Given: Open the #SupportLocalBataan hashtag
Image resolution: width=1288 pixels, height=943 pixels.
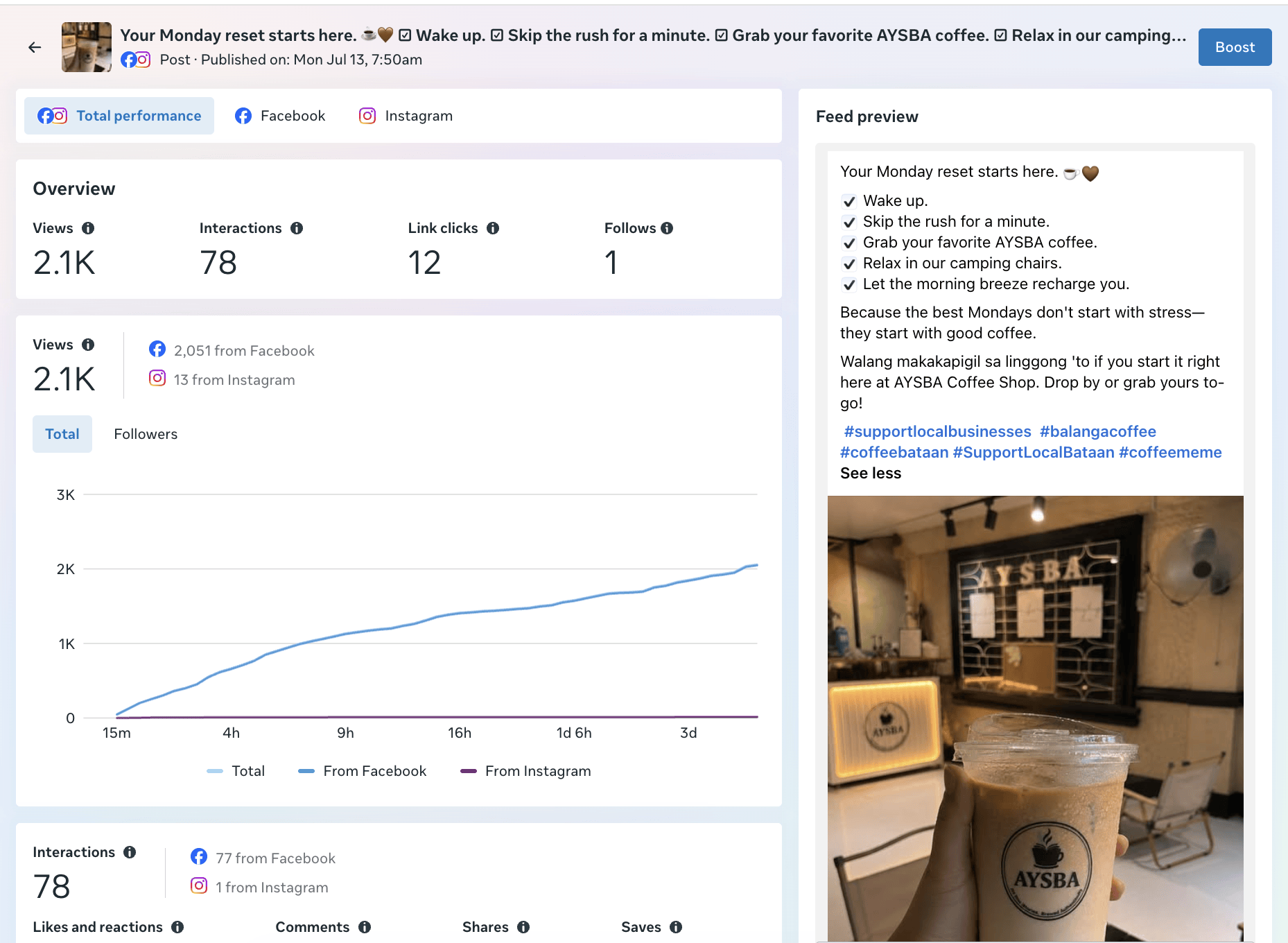Looking at the screenshot, I should point(1034,452).
